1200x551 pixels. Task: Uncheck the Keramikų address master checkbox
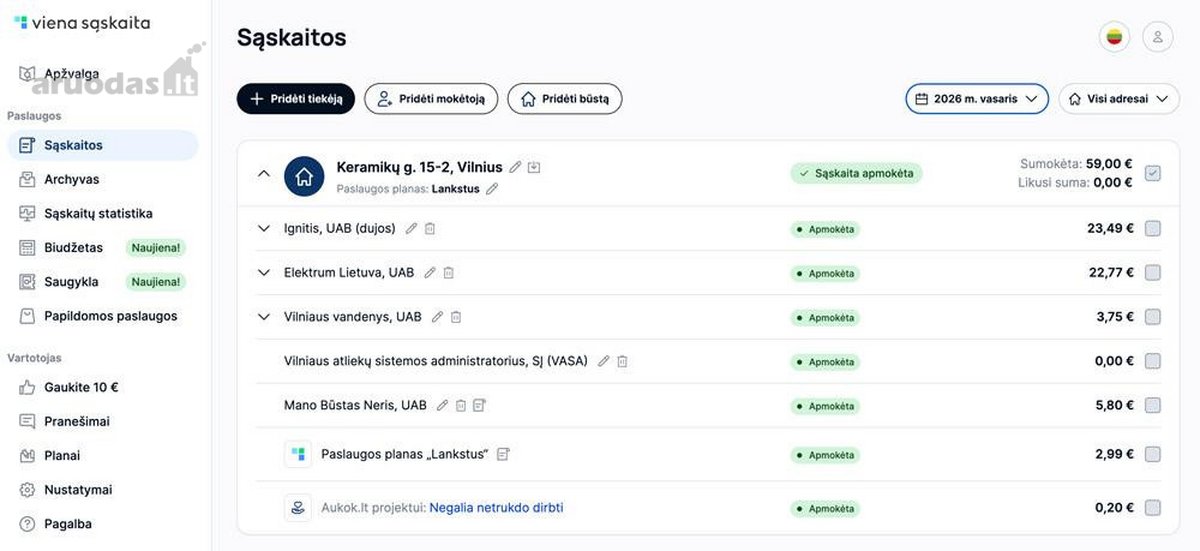tap(1152, 173)
